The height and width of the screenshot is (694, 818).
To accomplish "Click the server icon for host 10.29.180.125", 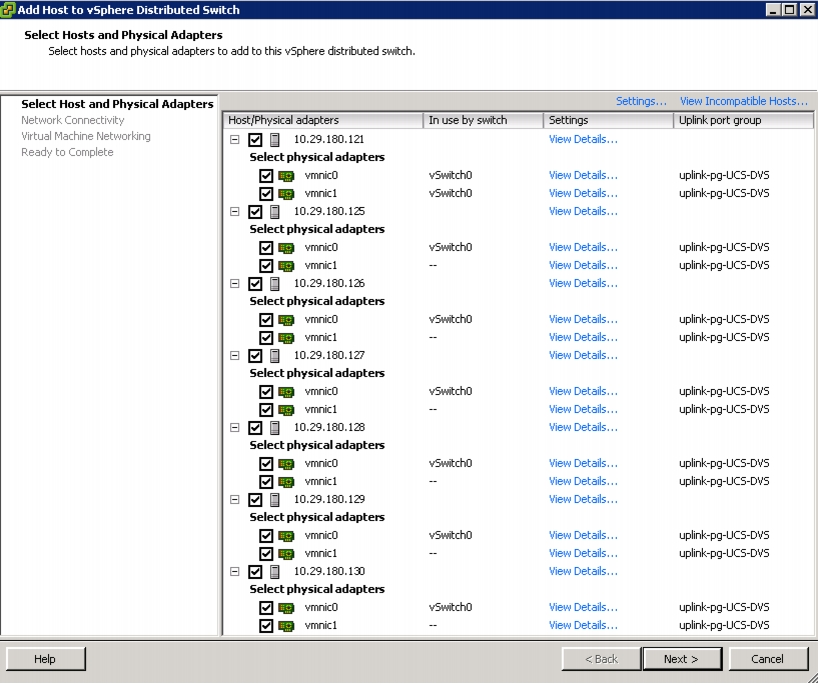I will [275, 212].
